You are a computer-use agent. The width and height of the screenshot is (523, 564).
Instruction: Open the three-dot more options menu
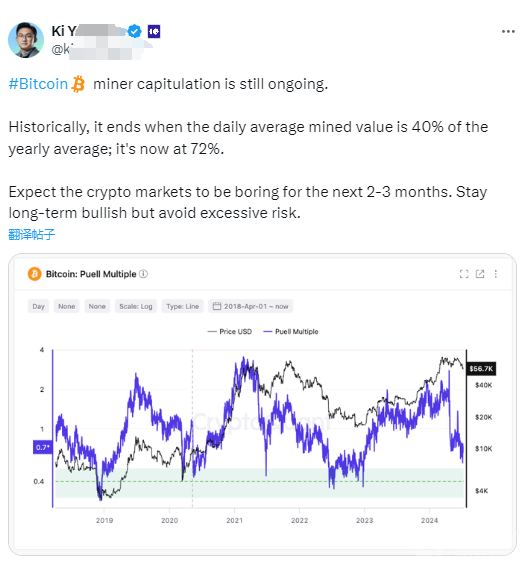point(508,32)
